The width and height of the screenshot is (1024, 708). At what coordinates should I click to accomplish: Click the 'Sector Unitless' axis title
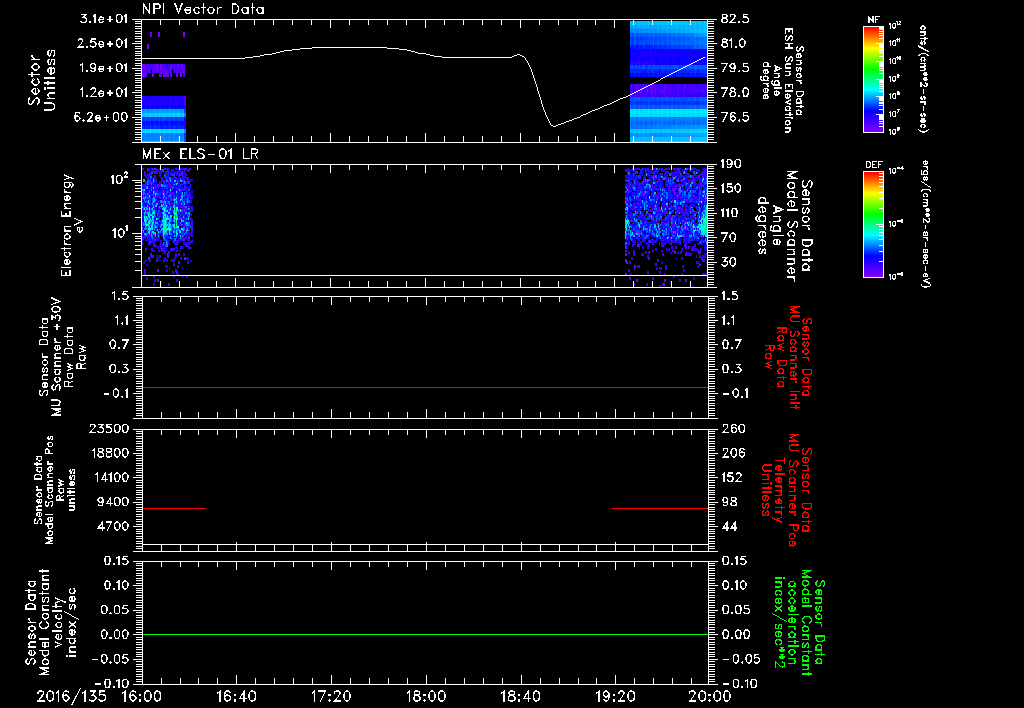(x=42, y=80)
